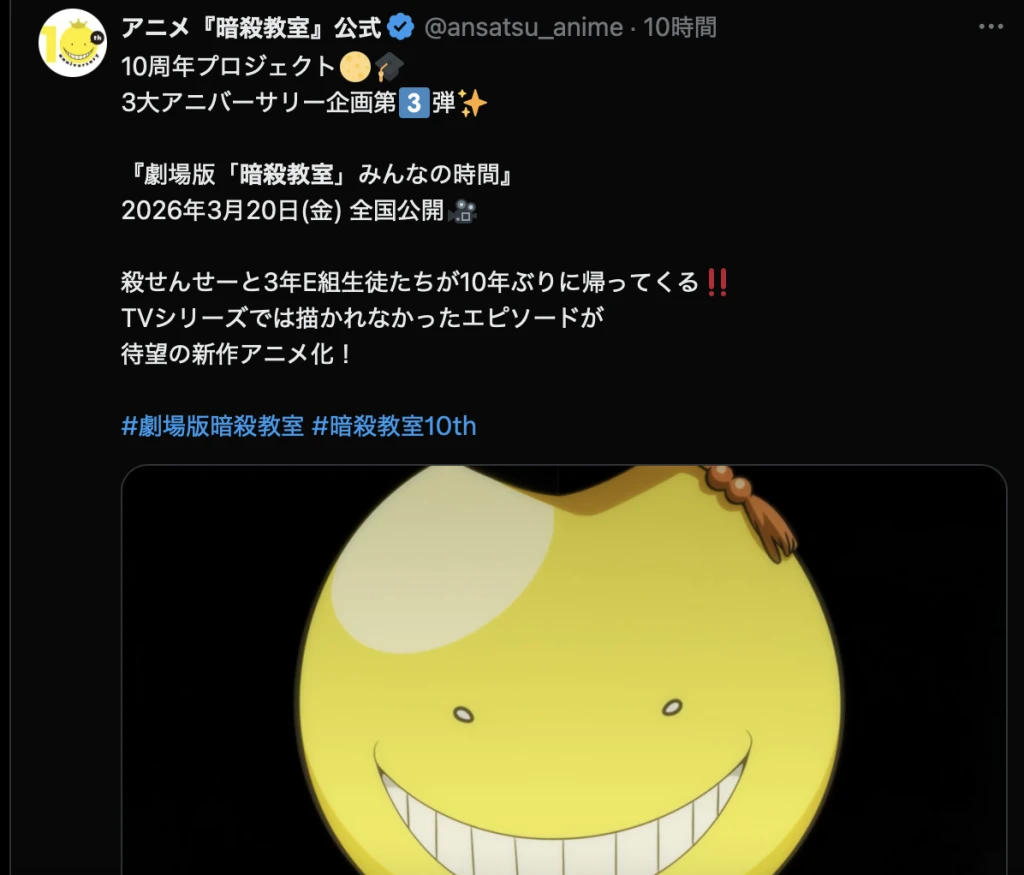Open the #暗殺教室10th hashtag
The width and height of the screenshot is (1024, 875).
click(x=394, y=426)
